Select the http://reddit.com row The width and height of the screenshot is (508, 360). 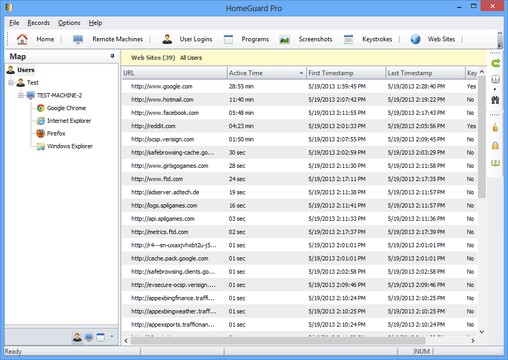click(x=300, y=126)
